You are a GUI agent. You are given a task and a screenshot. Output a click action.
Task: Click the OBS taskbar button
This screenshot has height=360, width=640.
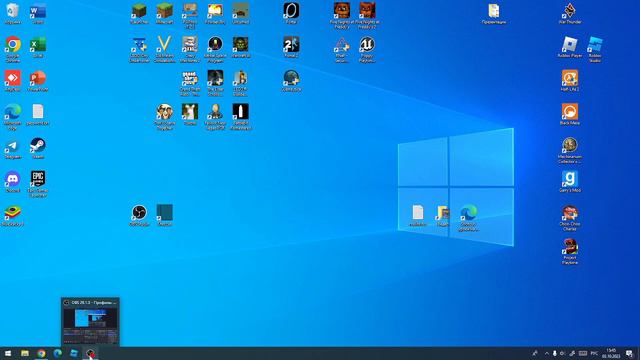(90, 353)
